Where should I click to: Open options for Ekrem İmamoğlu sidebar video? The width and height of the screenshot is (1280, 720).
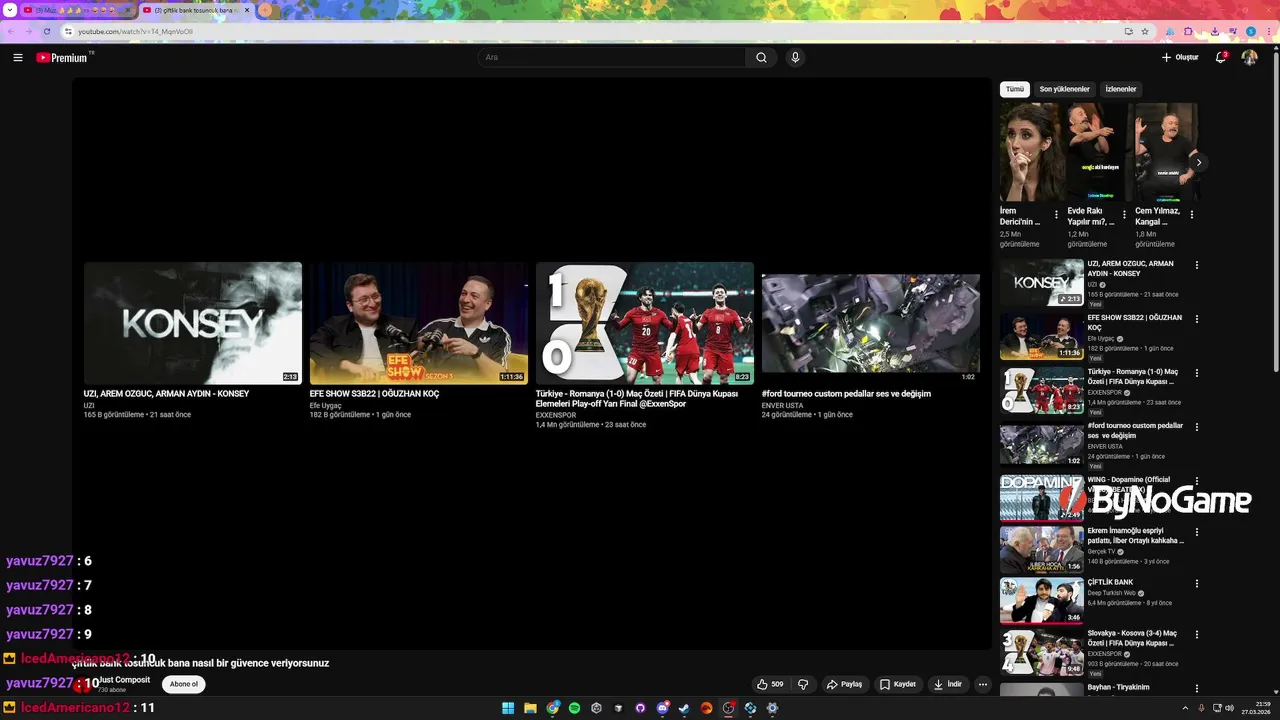1196,532
